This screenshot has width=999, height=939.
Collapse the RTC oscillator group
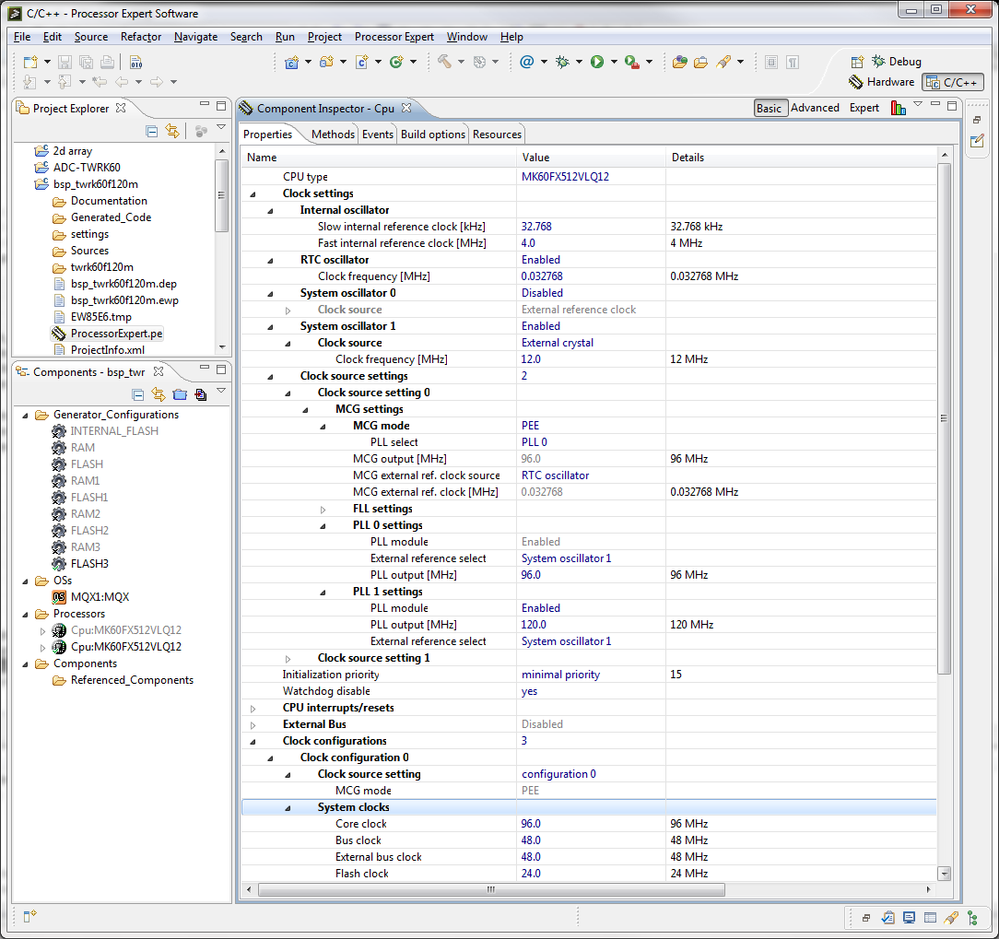point(270,261)
